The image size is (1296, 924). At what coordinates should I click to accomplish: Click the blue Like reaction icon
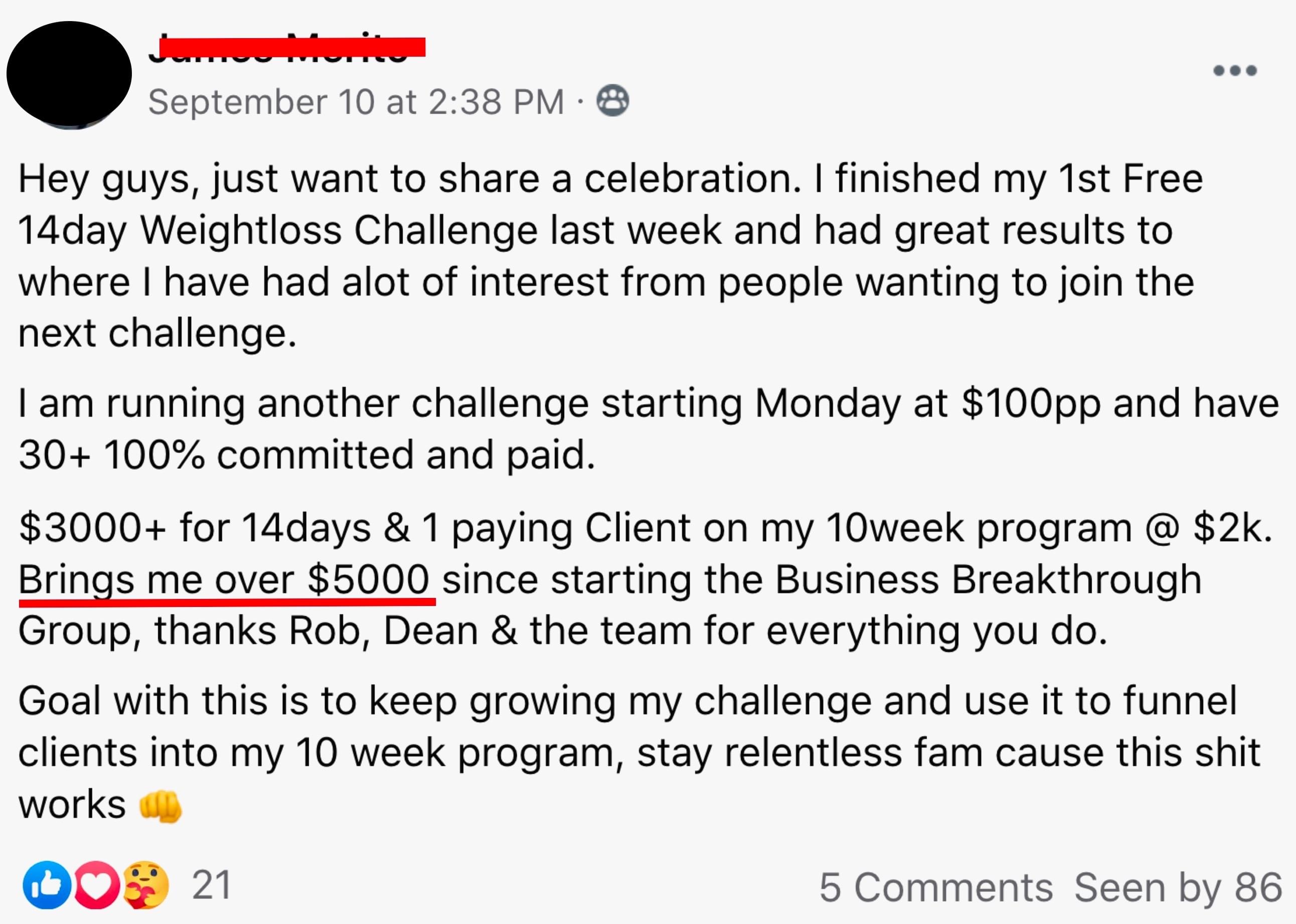click(47, 885)
